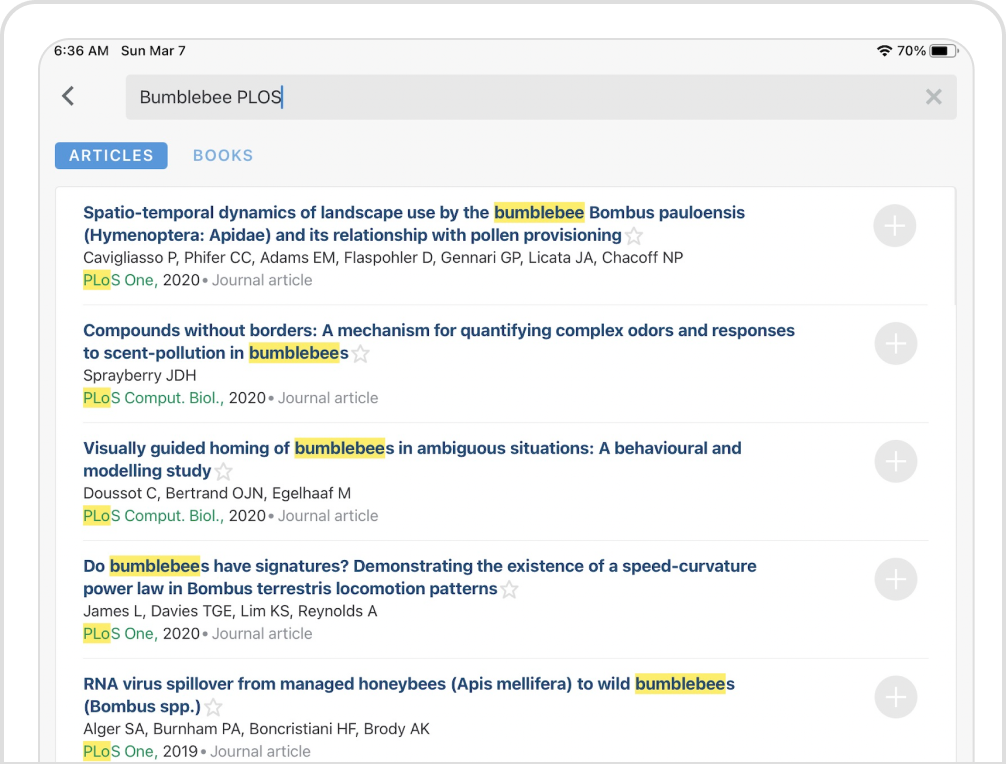Click PLoS Comput. Biol. under Doussot article
This screenshot has width=1006, height=766.
pyautogui.click(x=153, y=516)
